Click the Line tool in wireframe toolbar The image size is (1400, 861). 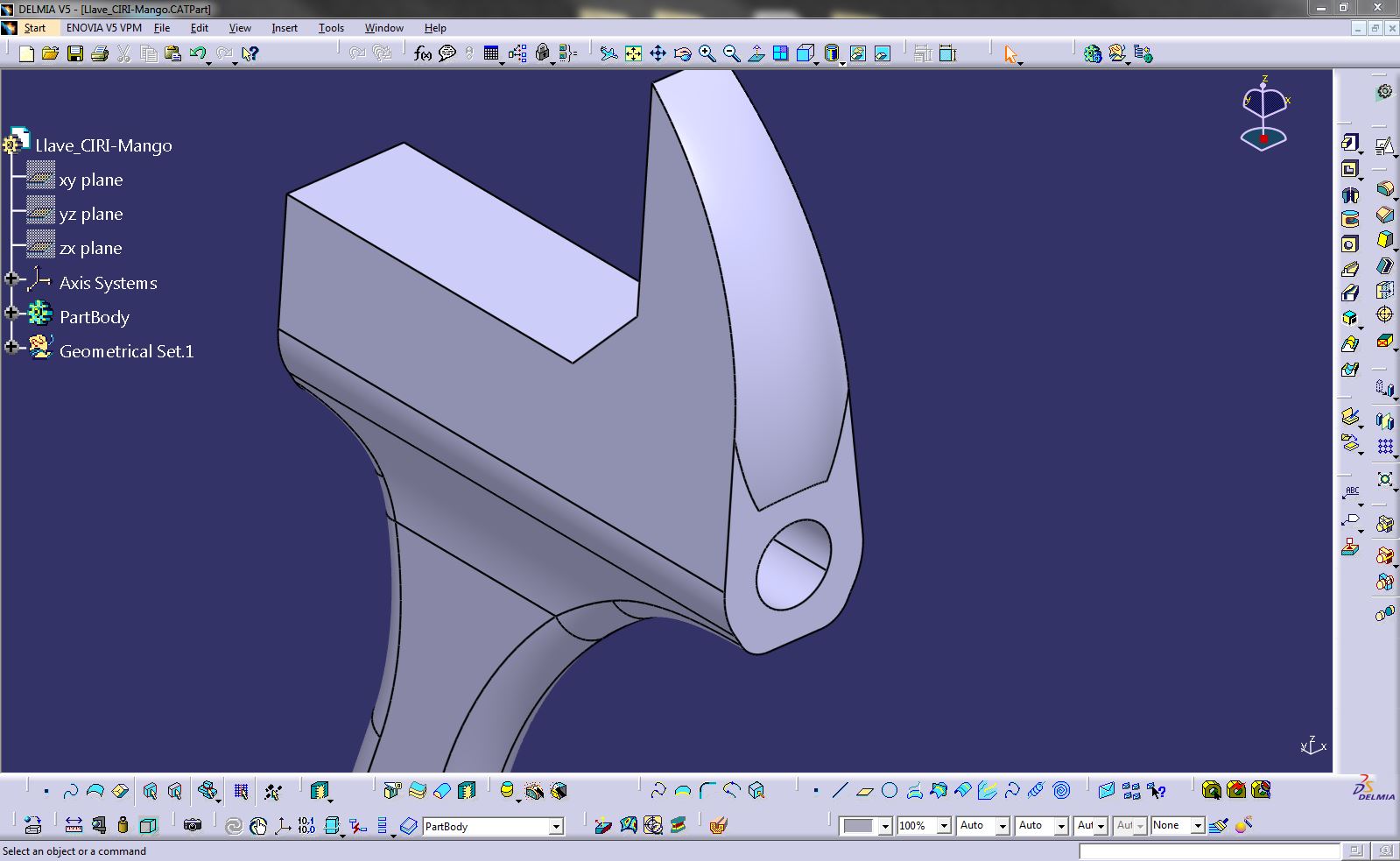[840, 791]
